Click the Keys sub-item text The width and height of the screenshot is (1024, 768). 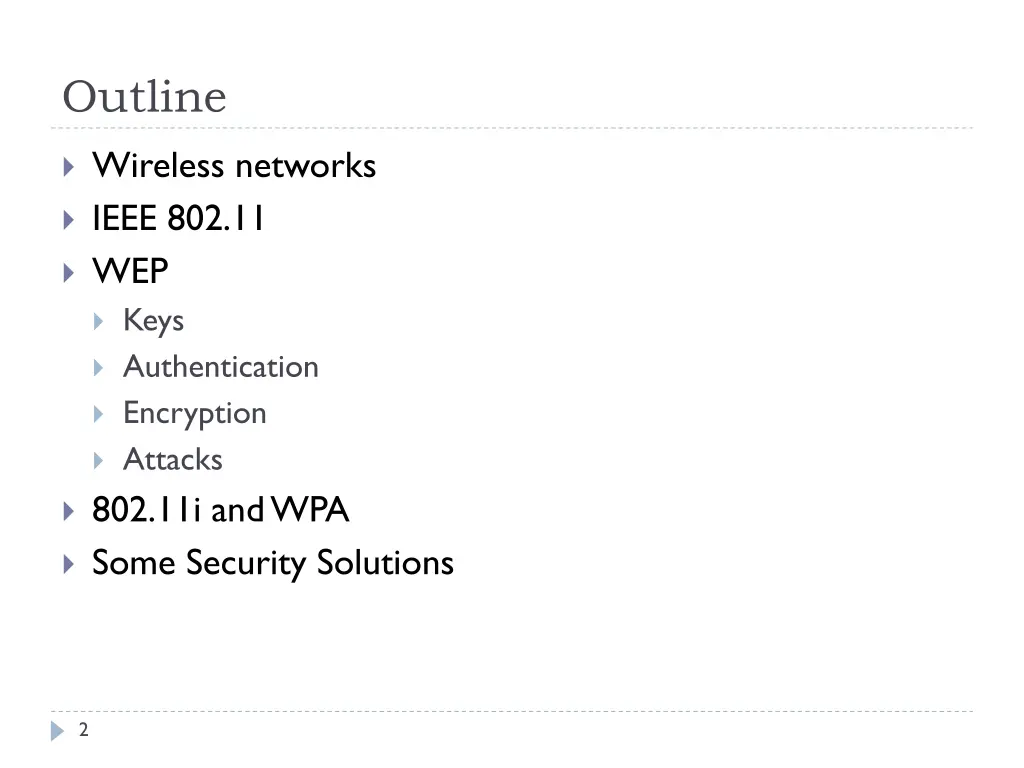153,321
